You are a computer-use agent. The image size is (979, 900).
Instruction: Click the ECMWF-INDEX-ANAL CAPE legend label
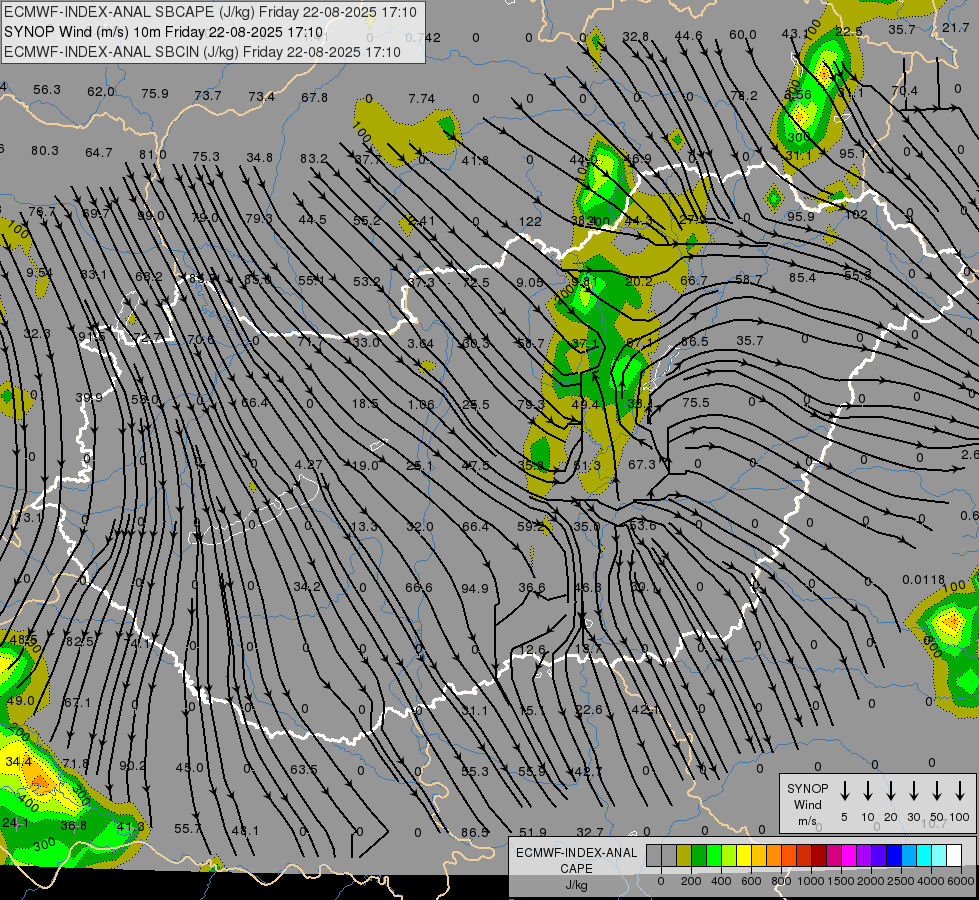coord(576,868)
